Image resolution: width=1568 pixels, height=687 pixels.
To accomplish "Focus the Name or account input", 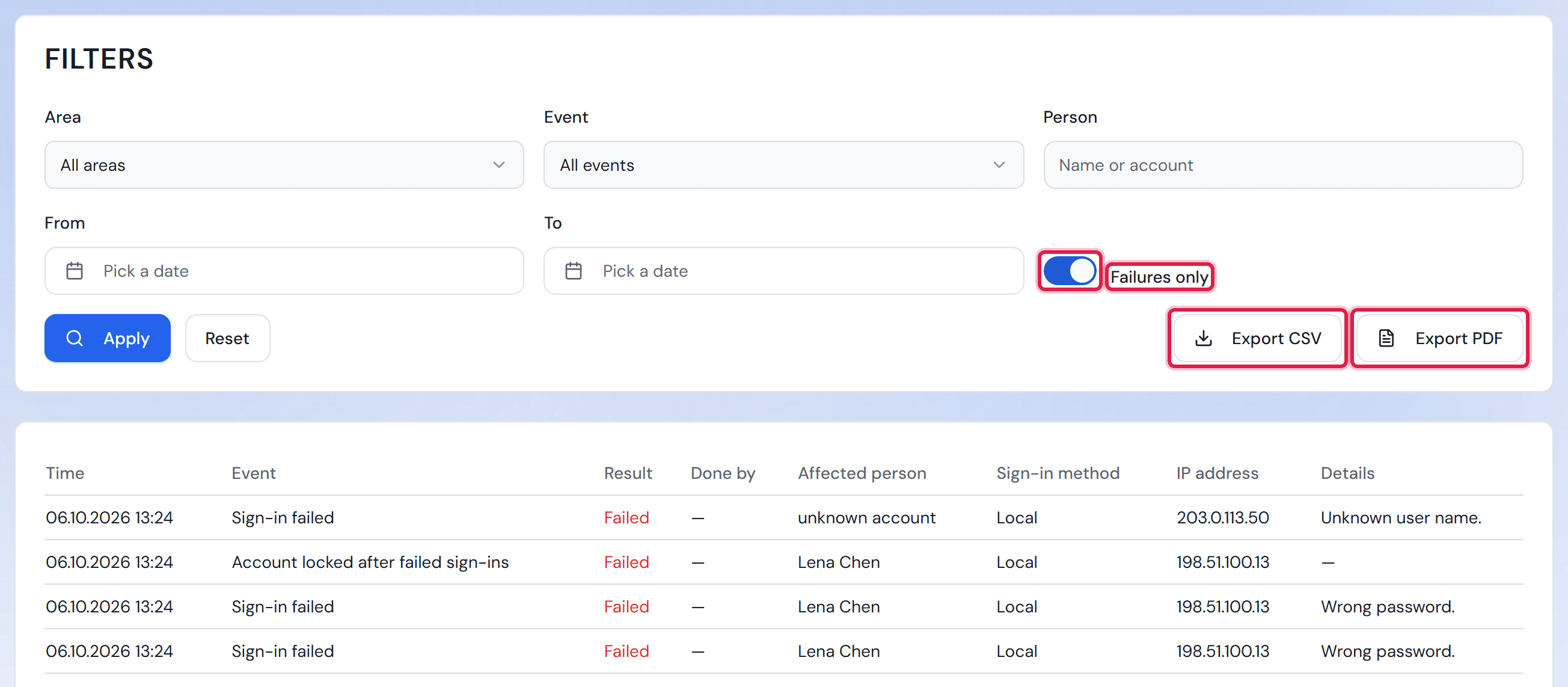I will click(1283, 165).
